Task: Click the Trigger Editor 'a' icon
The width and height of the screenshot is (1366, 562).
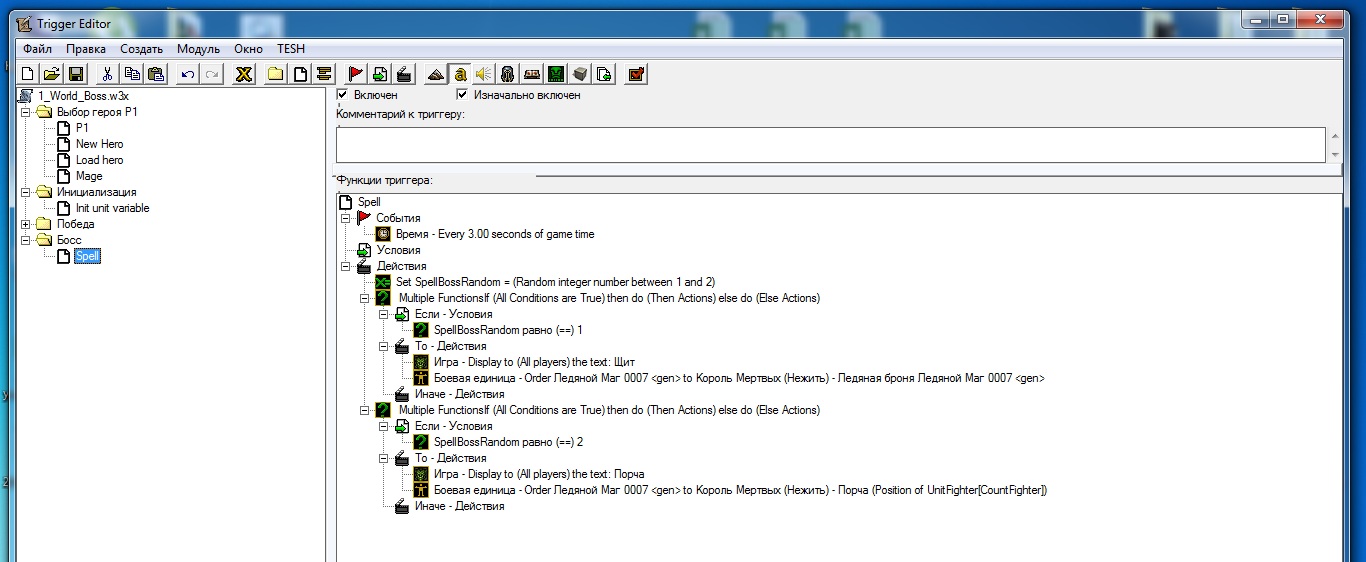Action: point(460,73)
